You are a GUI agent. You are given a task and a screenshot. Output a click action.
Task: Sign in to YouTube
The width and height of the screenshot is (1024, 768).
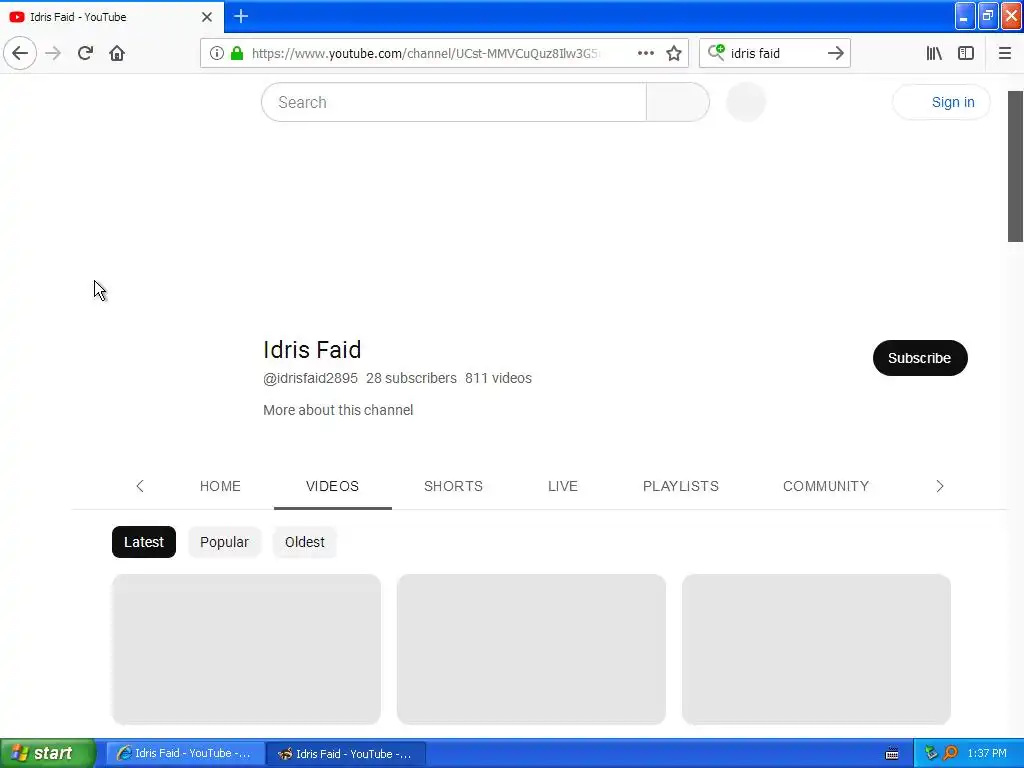[941, 102]
